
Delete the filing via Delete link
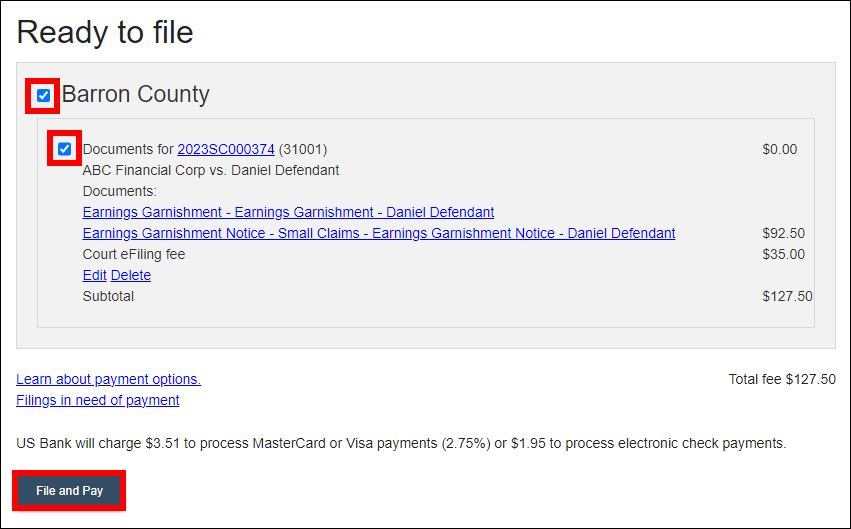click(x=131, y=275)
